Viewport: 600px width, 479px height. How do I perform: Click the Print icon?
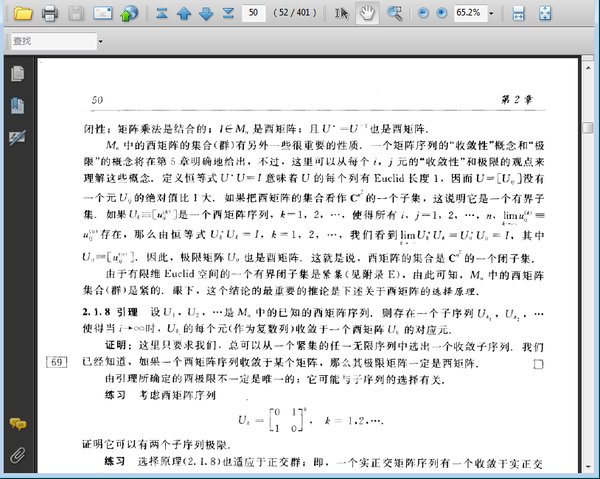tap(49, 13)
